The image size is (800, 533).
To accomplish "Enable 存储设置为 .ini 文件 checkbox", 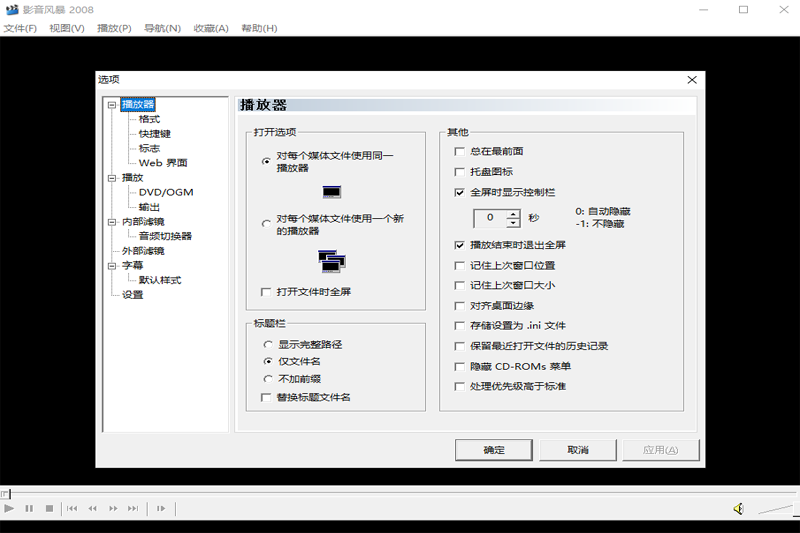I will coord(459,326).
